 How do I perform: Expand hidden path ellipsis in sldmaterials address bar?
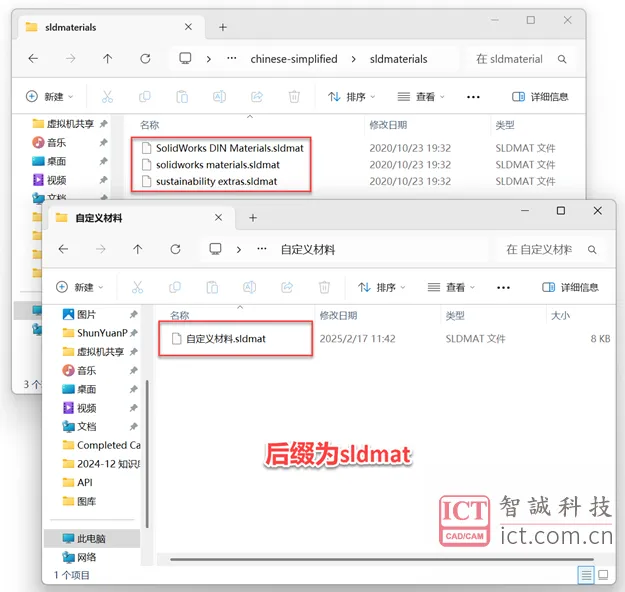coord(232,59)
